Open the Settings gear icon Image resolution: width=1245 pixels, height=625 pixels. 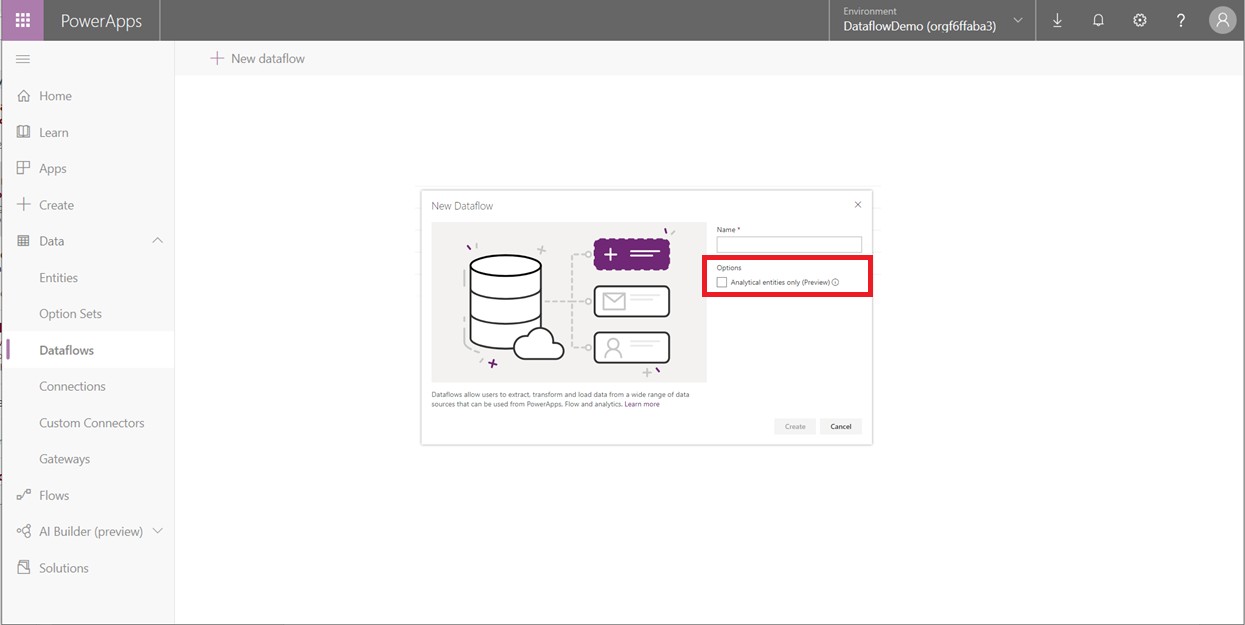pyautogui.click(x=1139, y=20)
